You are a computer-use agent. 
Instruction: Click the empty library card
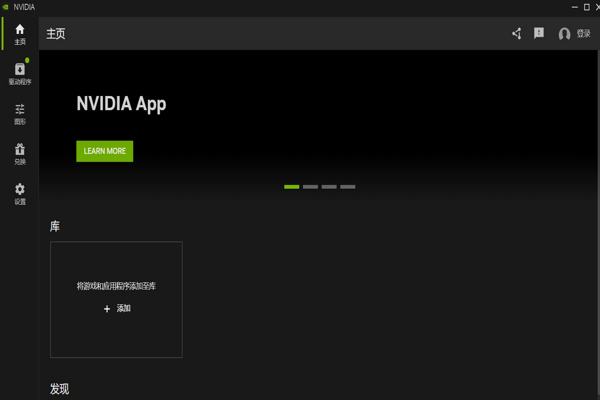pyautogui.click(x=116, y=265)
